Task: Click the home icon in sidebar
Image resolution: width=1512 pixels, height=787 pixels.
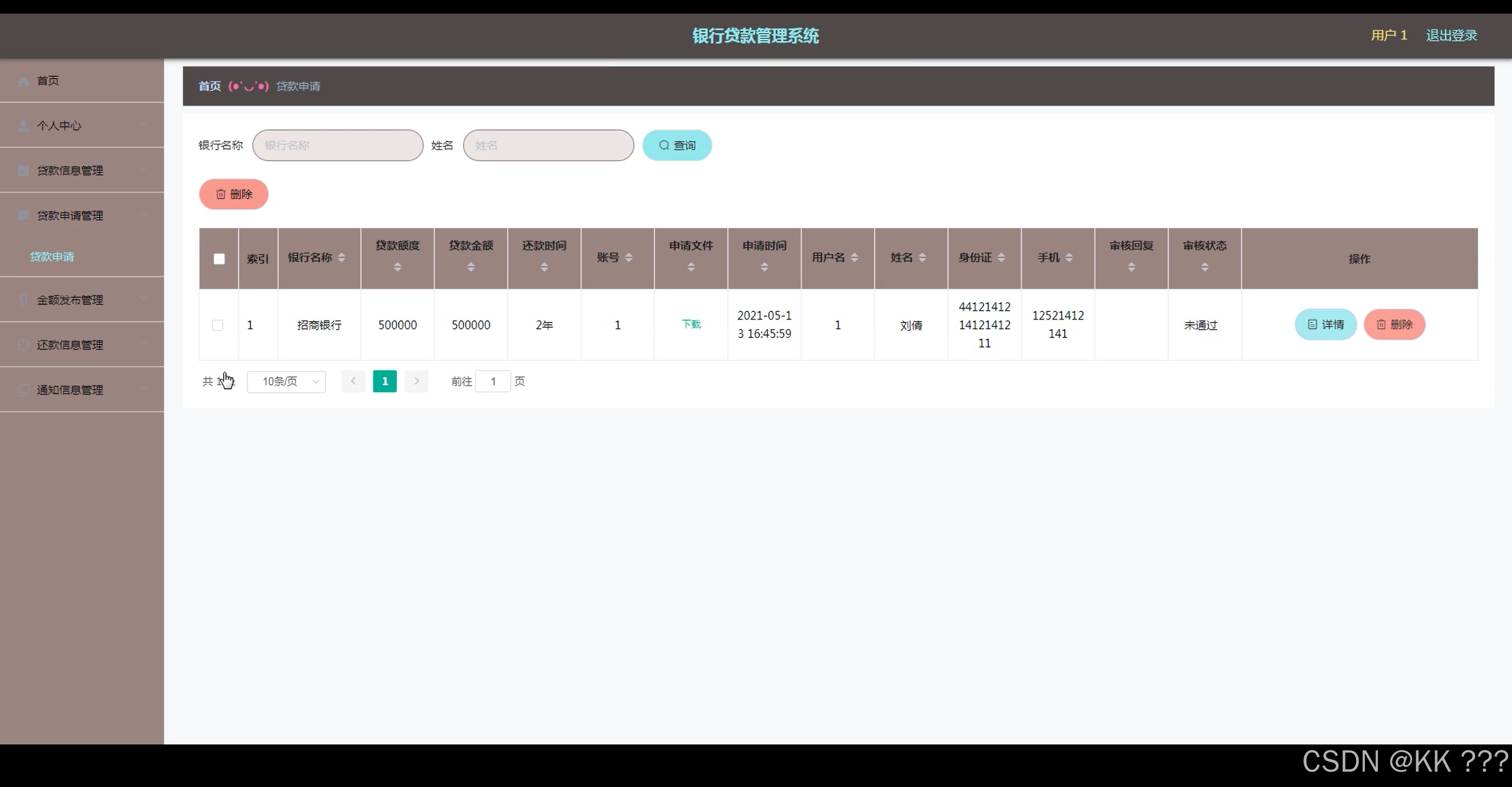Action: click(x=24, y=82)
